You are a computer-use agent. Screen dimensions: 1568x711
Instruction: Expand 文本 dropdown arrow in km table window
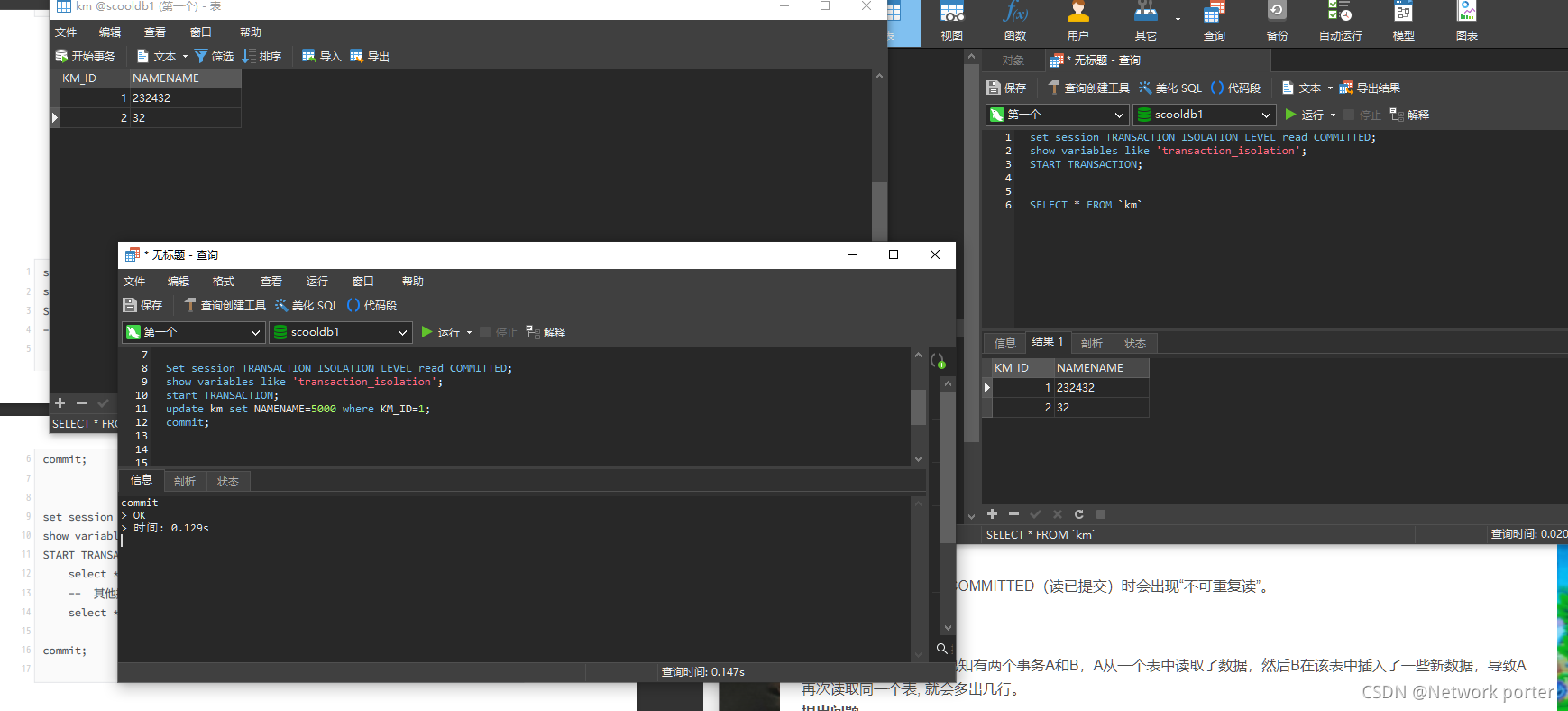point(185,57)
